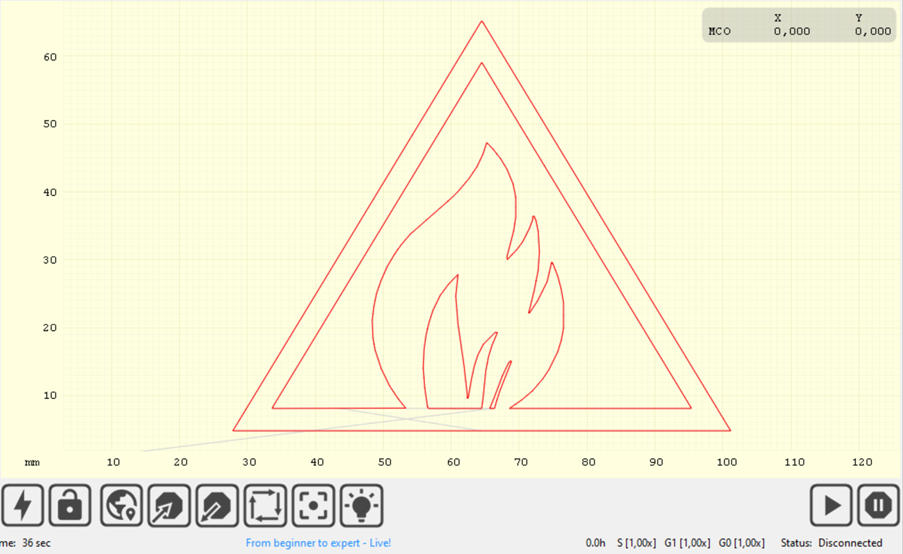Image resolution: width=903 pixels, height=554 pixels.
Task: Open the 'From beginner to expert - Live!' link
Action: coord(318,543)
